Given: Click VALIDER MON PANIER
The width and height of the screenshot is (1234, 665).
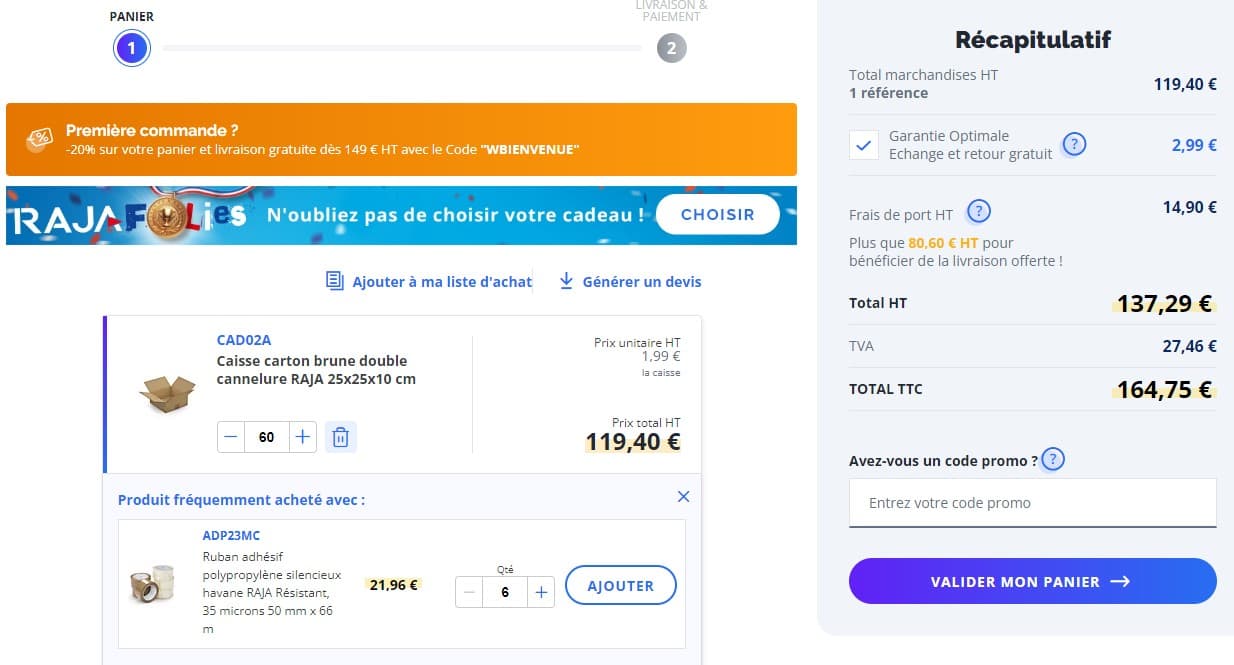Looking at the screenshot, I should click(1032, 580).
